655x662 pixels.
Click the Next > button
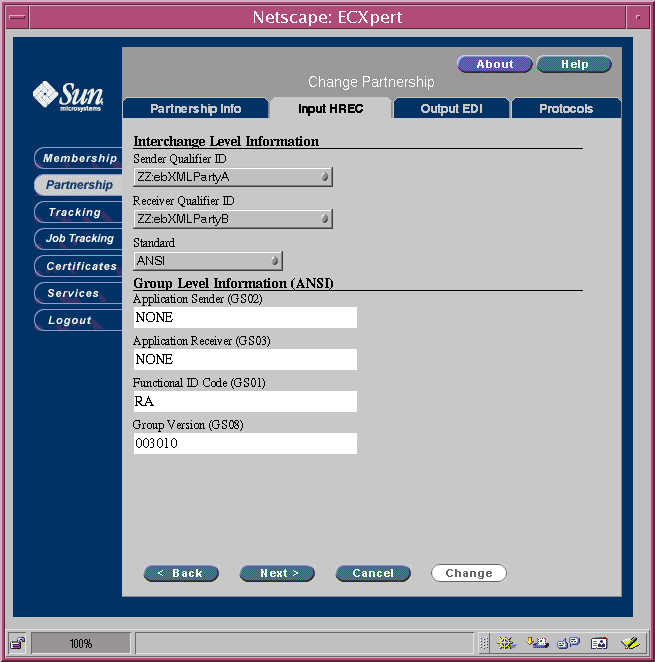[x=277, y=573]
